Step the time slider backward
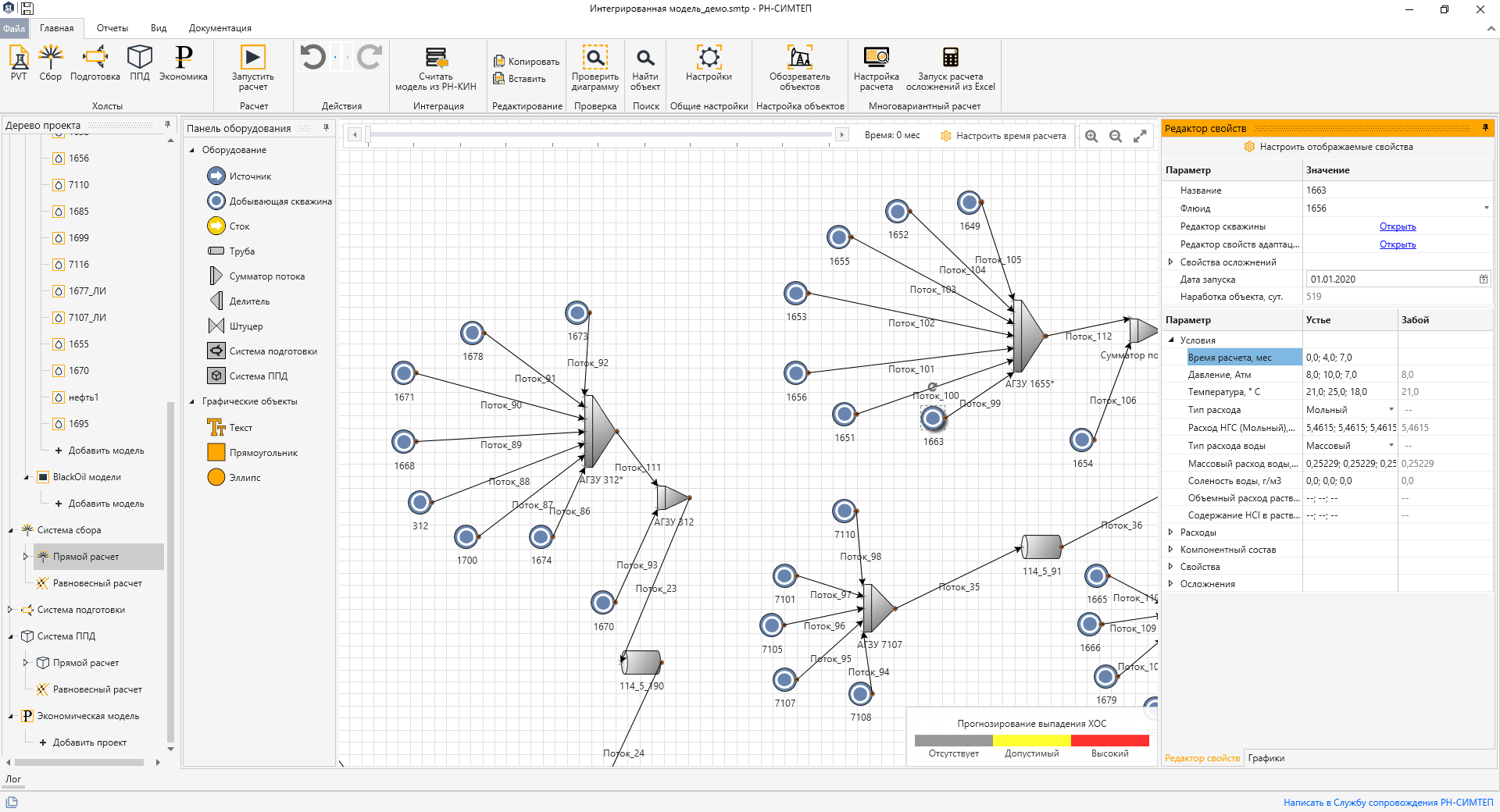 [x=355, y=134]
